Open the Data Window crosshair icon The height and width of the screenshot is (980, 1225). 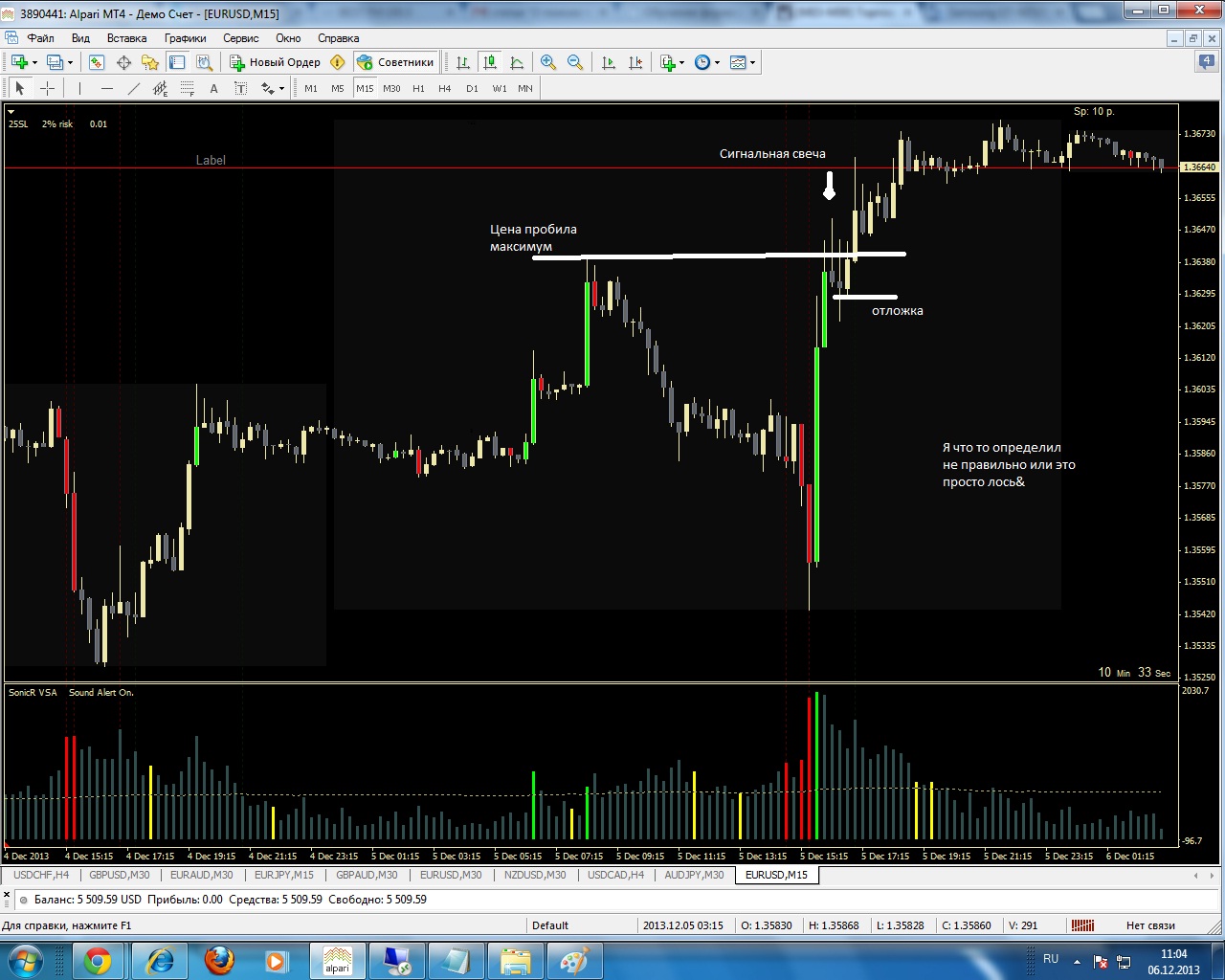(x=123, y=62)
